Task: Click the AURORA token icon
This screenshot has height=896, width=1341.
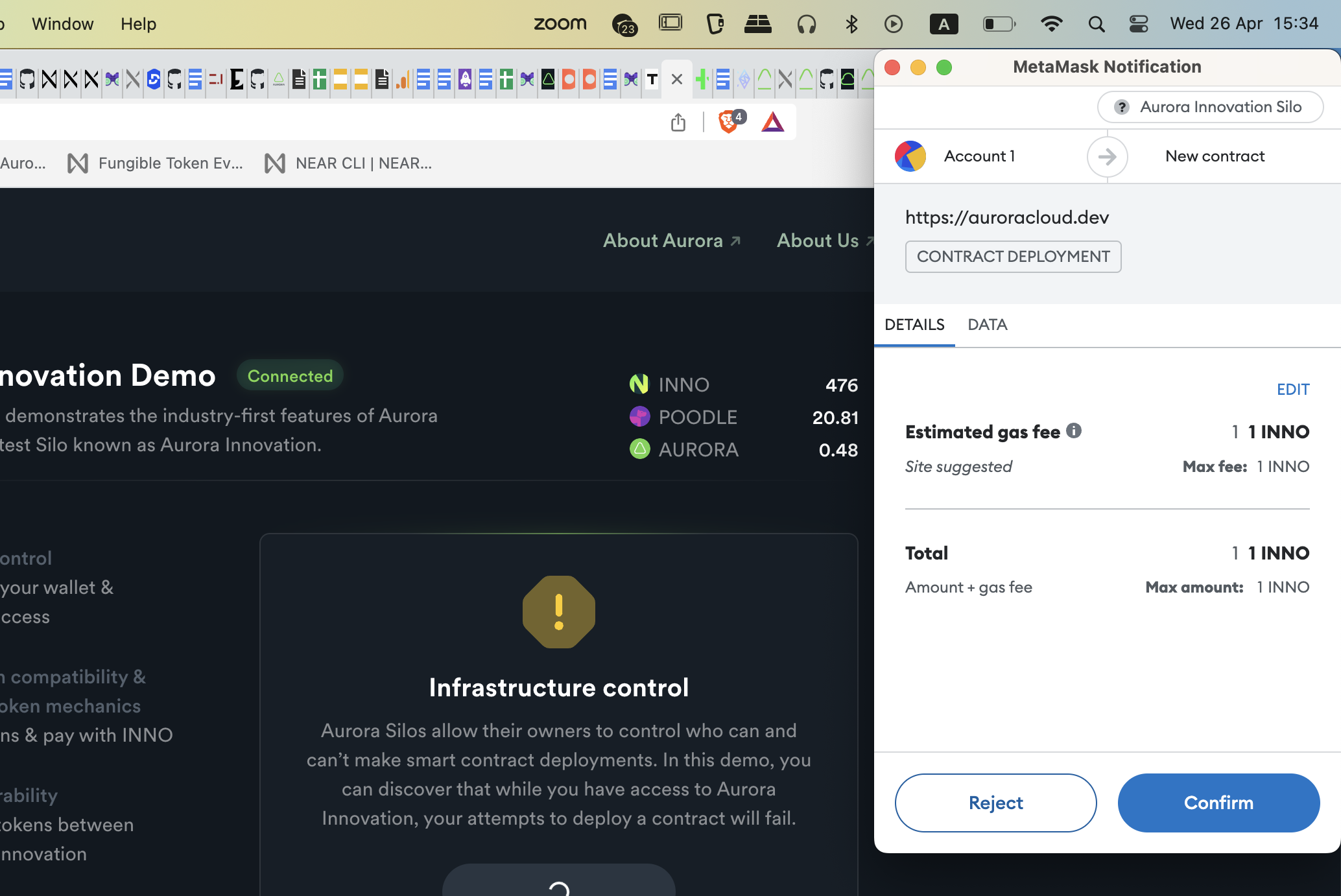Action: click(x=639, y=449)
